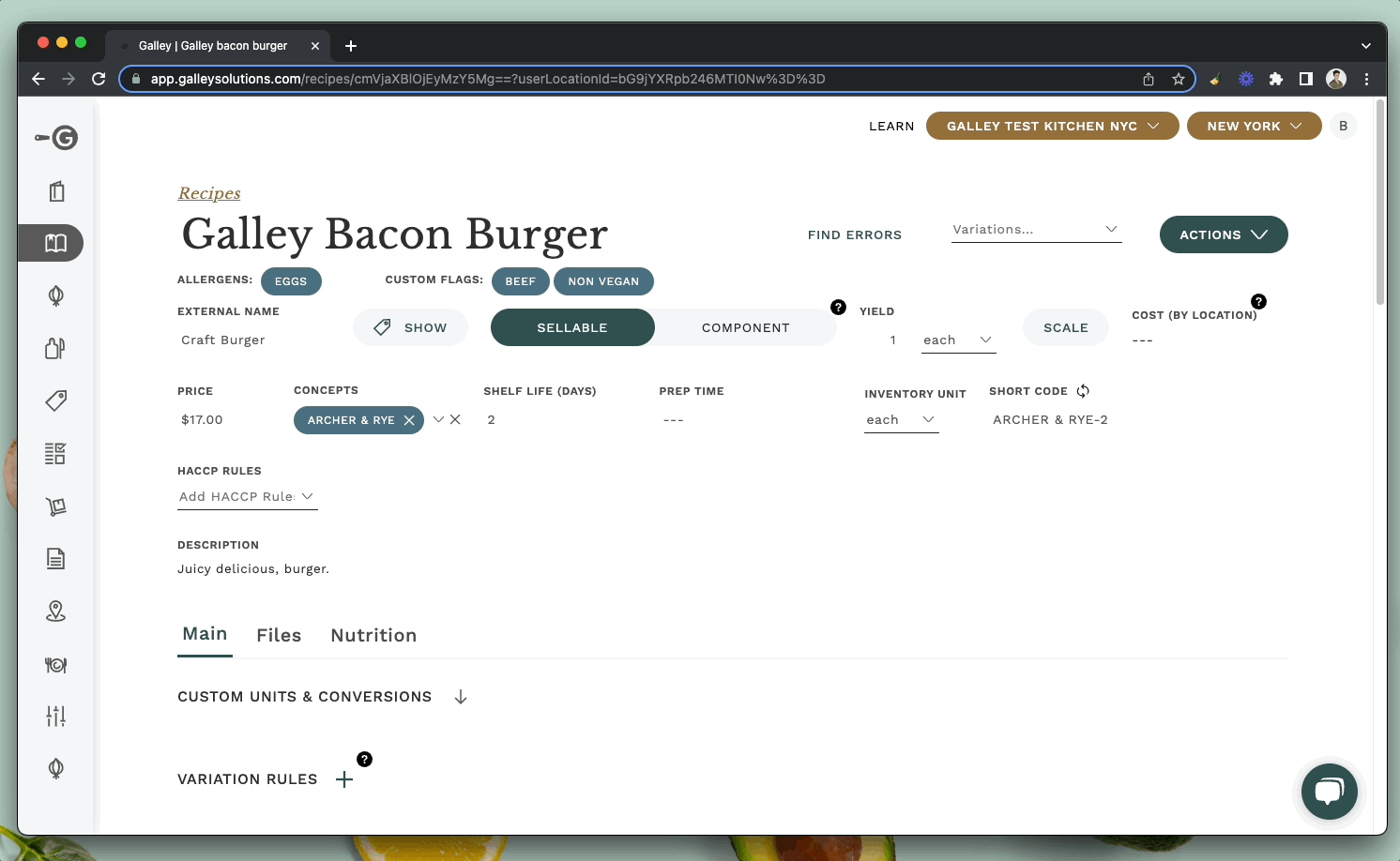Switch to the Nutrition tab
This screenshot has width=1400, height=861.
[373, 635]
